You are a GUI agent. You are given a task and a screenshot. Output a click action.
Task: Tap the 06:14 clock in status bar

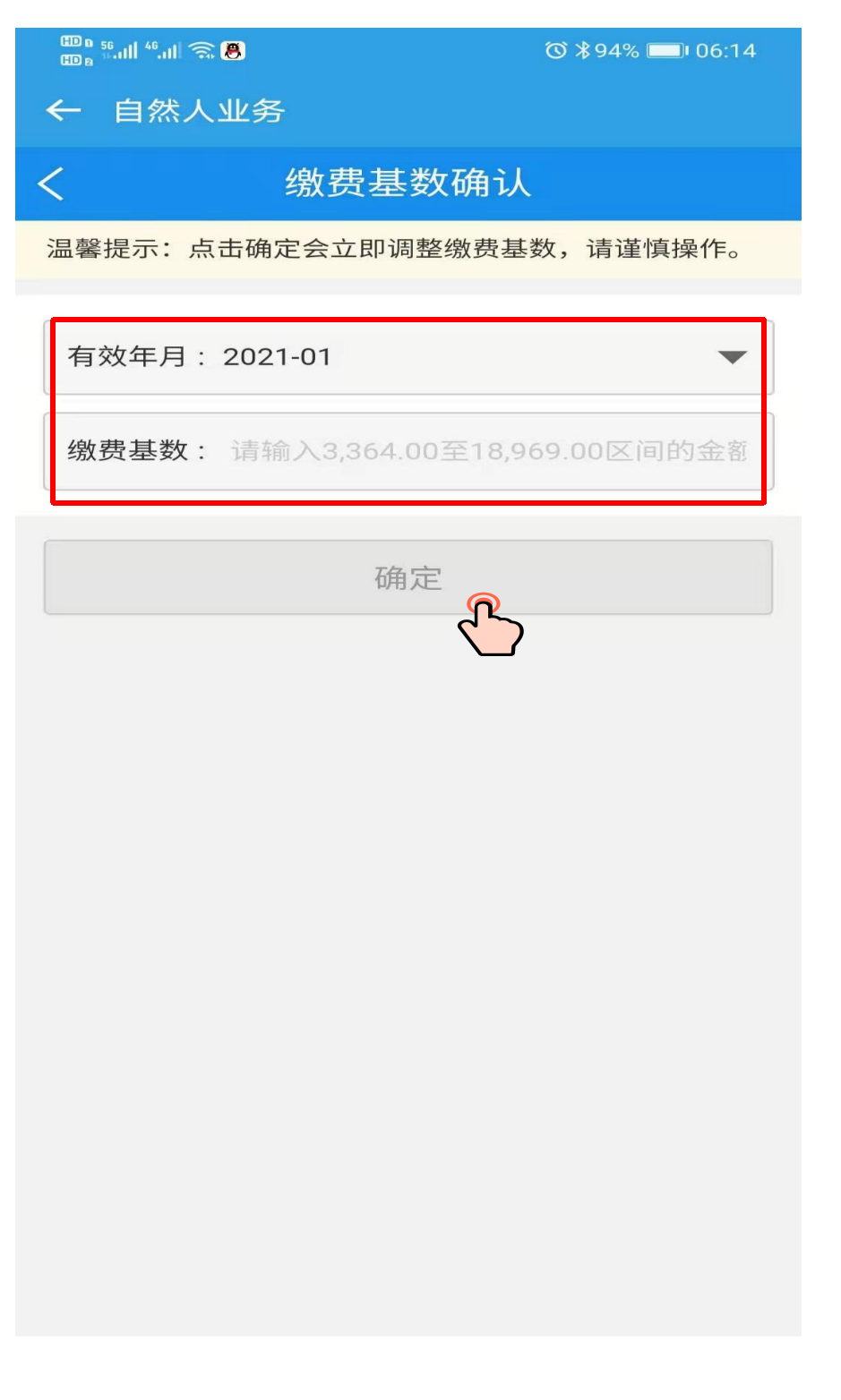coord(725,51)
